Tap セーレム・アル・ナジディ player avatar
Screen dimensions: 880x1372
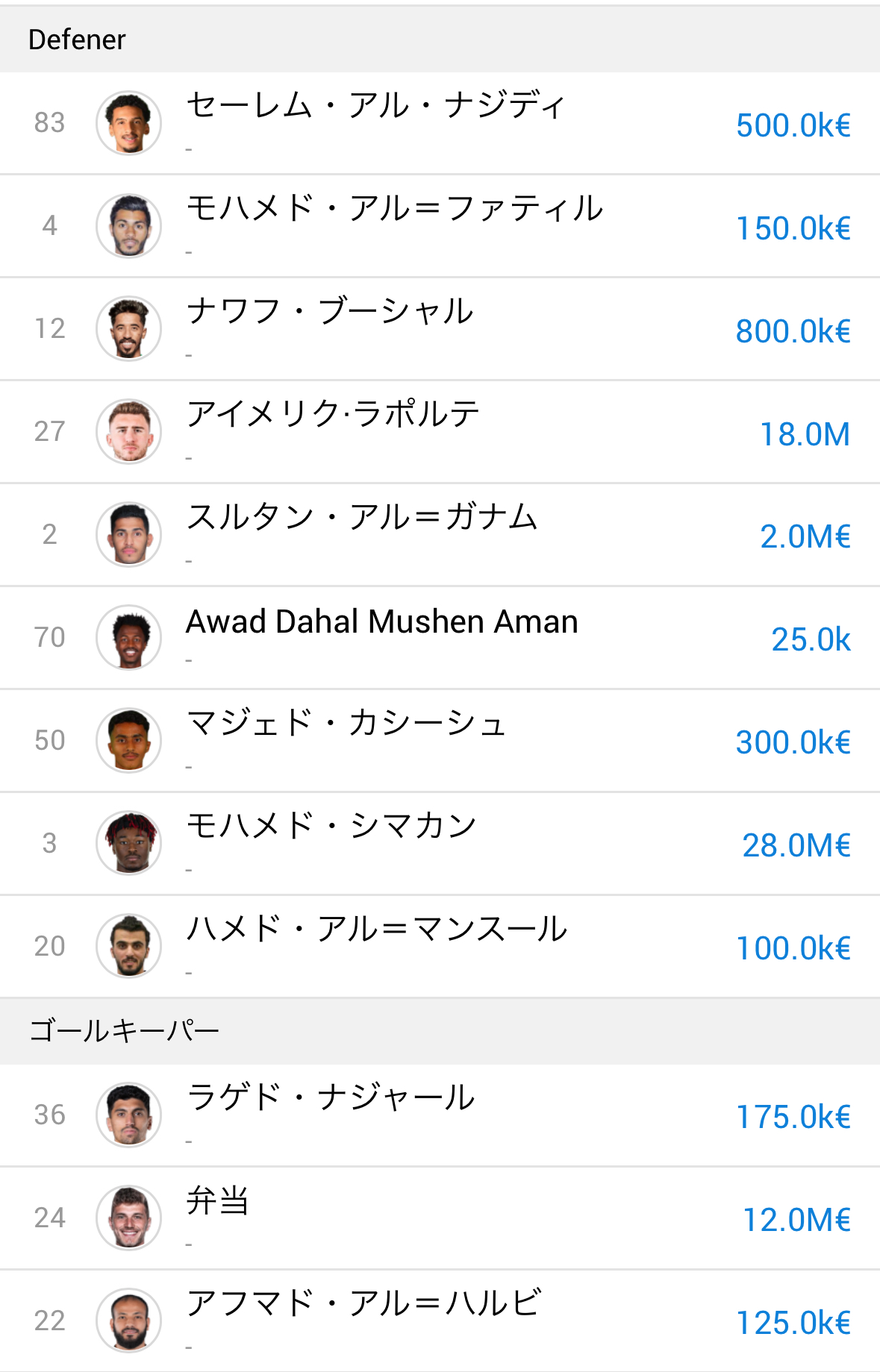[x=129, y=123]
